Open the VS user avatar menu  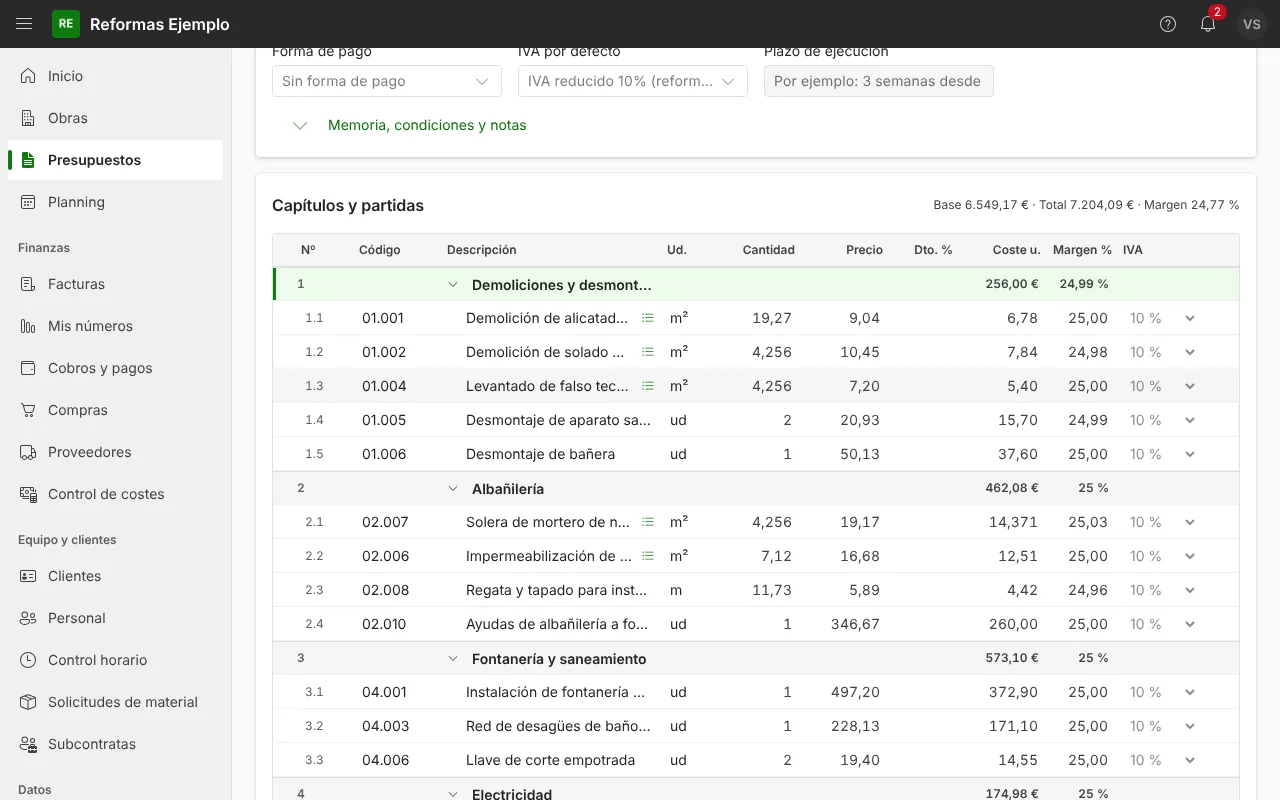(1252, 24)
